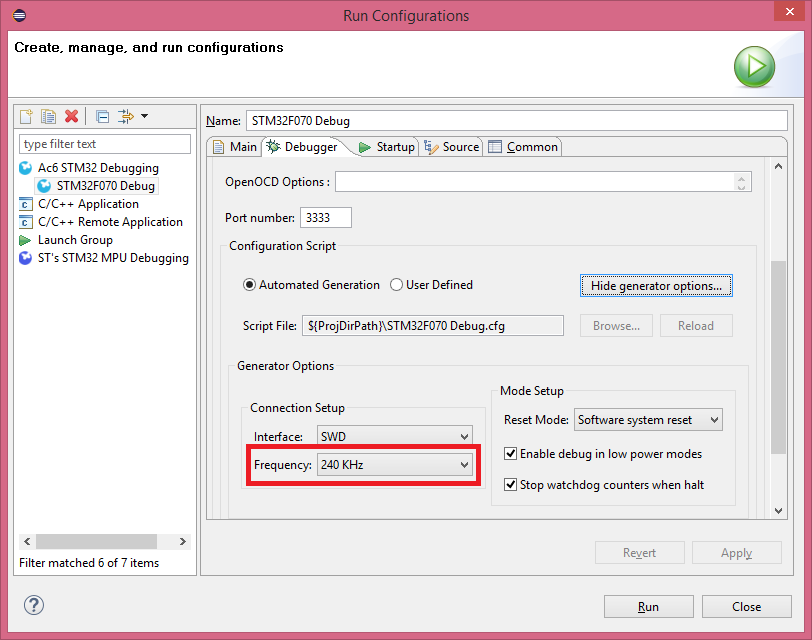The width and height of the screenshot is (812, 640).
Task: Delete selected configuration with red X
Action: (71, 117)
